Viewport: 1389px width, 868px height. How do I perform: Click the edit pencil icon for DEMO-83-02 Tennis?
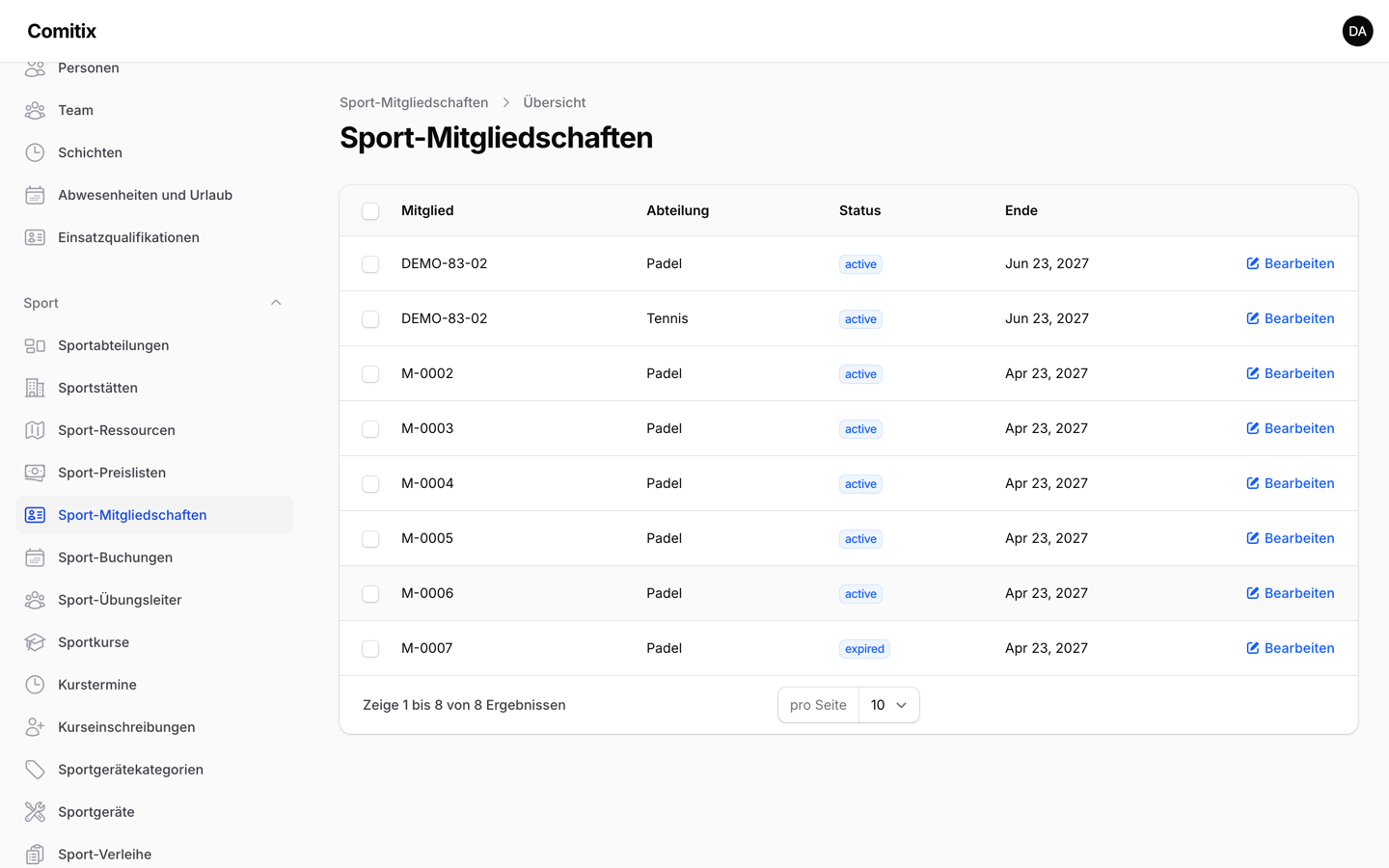pos(1253,318)
